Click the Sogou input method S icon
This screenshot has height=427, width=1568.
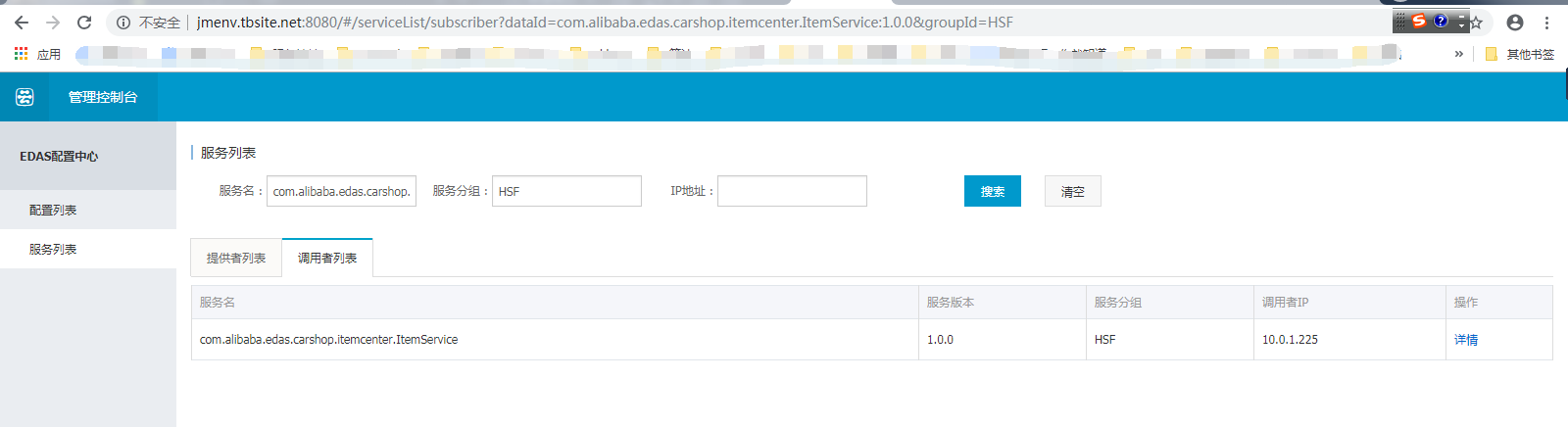(x=1419, y=21)
